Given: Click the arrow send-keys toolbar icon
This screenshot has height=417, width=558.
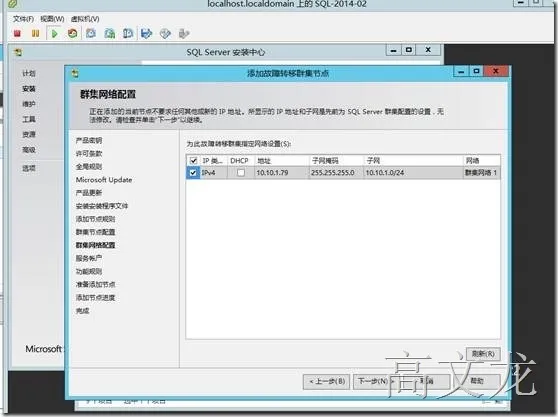Looking at the screenshot, I should (x=146, y=34).
